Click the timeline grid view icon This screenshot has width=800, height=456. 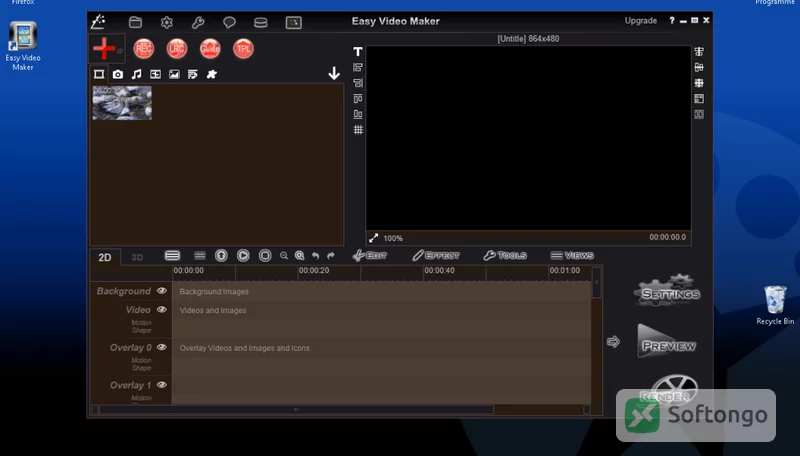pyautogui.click(x=200, y=255)
